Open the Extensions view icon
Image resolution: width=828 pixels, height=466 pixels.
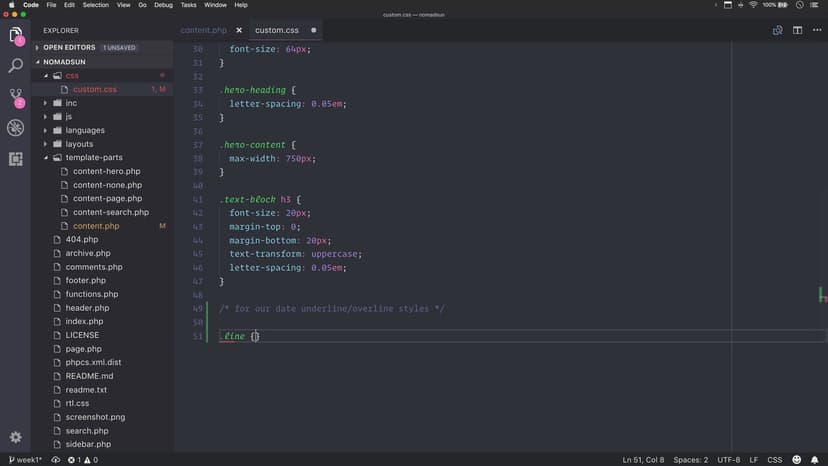(x=16, y=158)
